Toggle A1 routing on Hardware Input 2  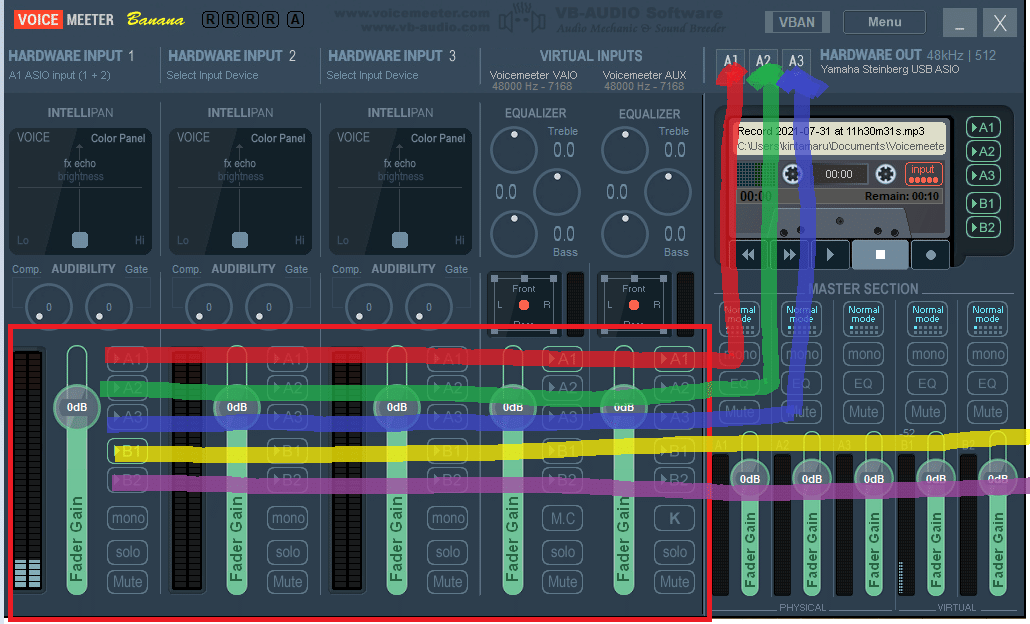pyautogui.click(x=288, y=359)
